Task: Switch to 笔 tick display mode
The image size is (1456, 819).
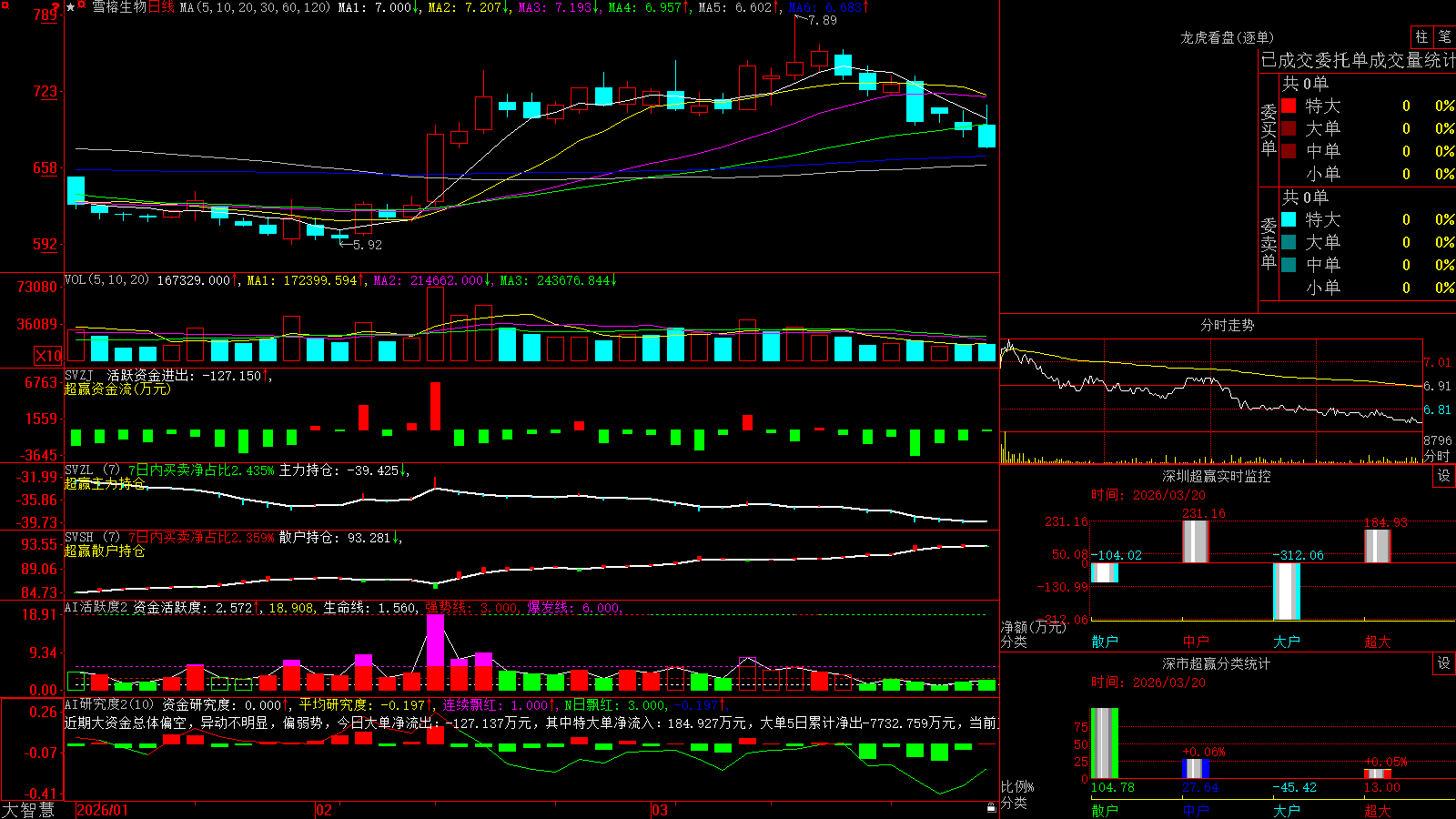Action: coord(1445,37)
